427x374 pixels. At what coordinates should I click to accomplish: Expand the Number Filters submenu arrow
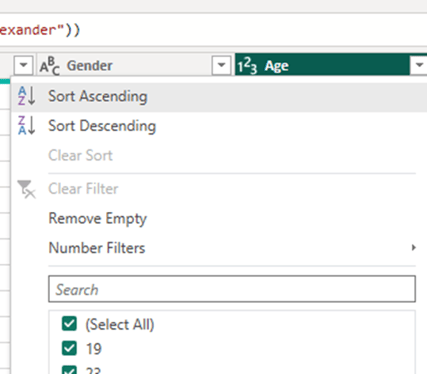click(413, 248)
